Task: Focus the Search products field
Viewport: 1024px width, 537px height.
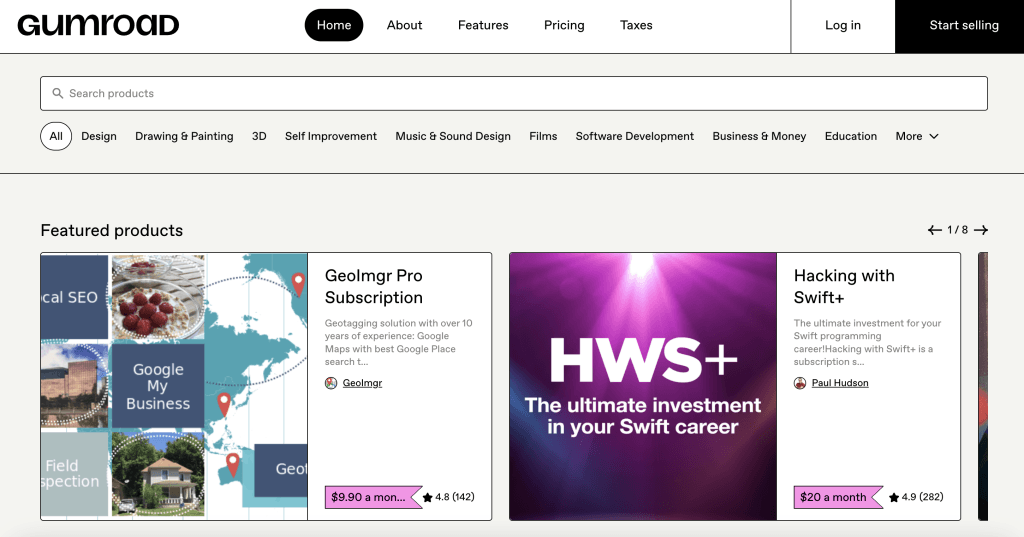Action: click(514, 93)
